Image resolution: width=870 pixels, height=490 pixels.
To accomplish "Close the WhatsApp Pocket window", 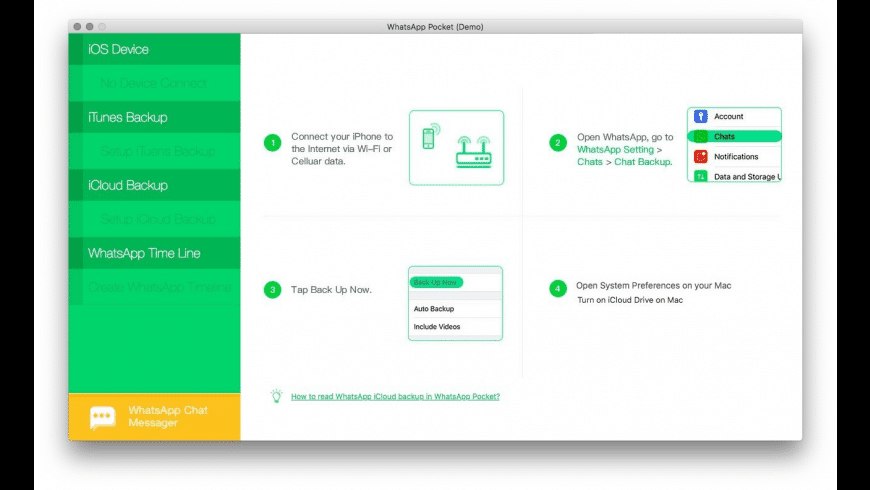I will pos(77,27).
